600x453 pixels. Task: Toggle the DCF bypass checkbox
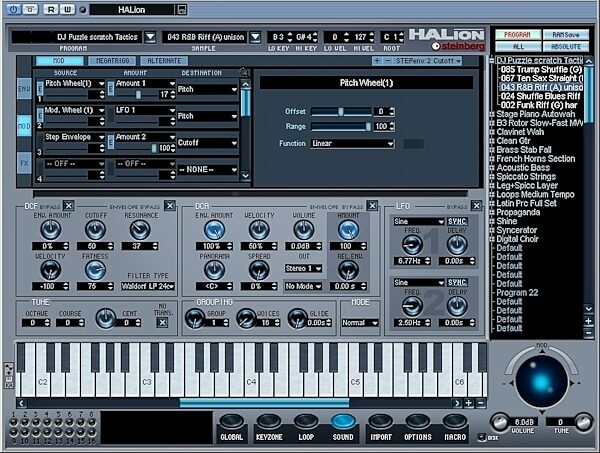[68, 206]
